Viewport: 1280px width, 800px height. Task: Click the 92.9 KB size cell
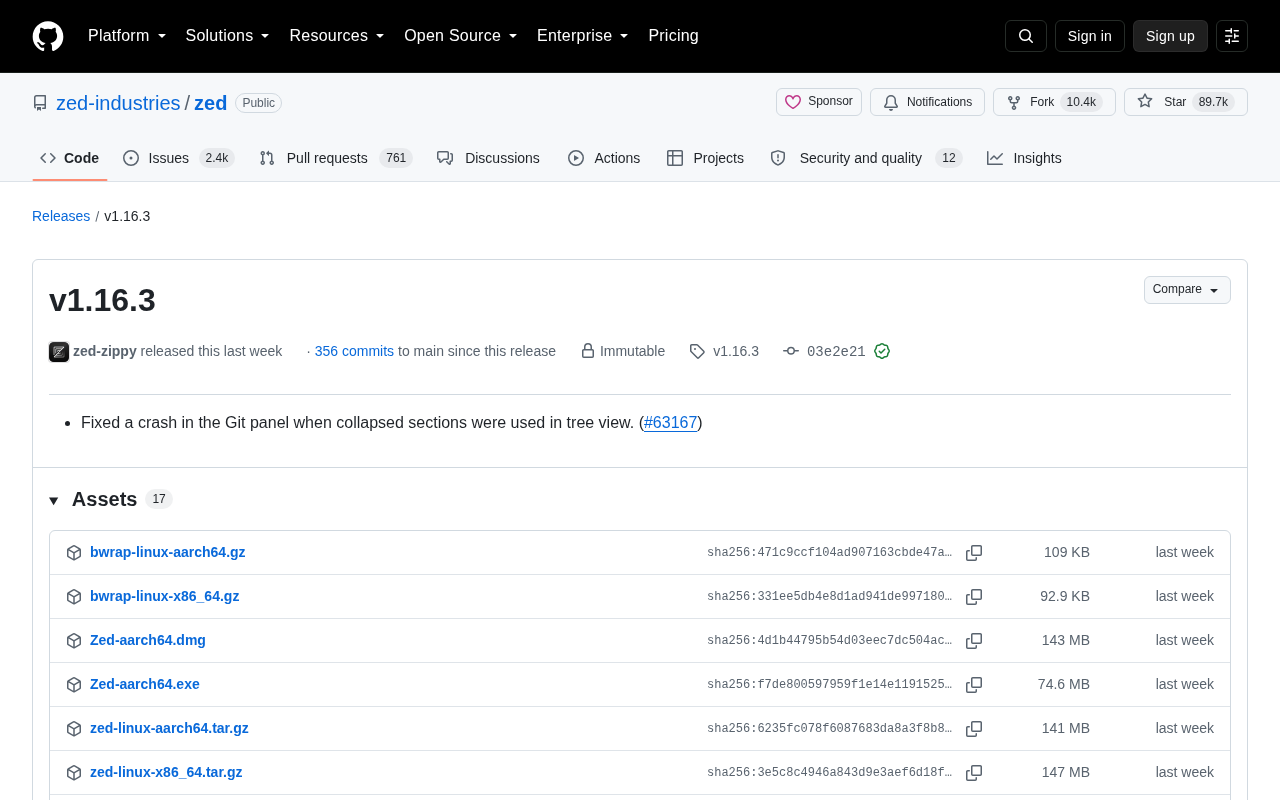point(1065,596)
